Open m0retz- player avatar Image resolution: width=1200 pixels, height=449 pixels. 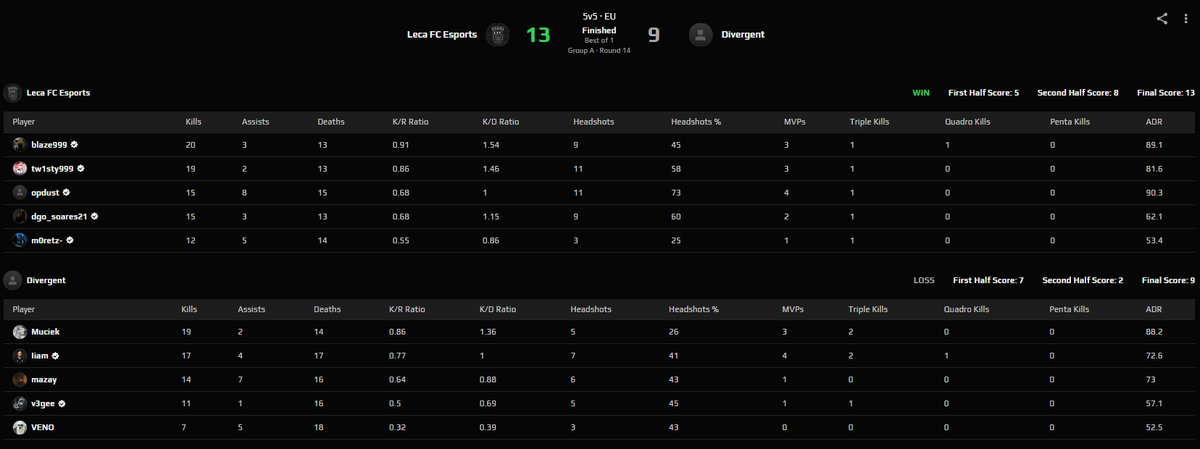(20, 240)
